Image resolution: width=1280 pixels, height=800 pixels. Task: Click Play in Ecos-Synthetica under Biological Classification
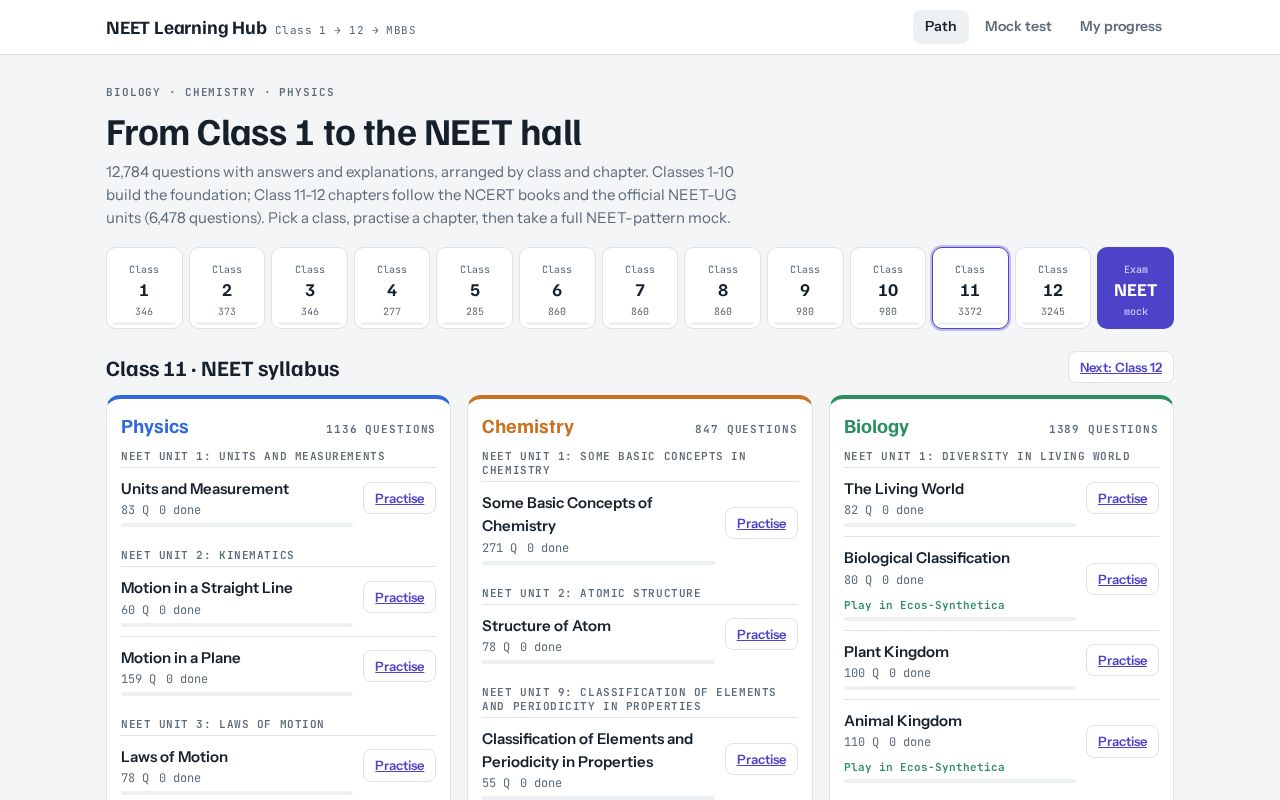tap(924, 605)
